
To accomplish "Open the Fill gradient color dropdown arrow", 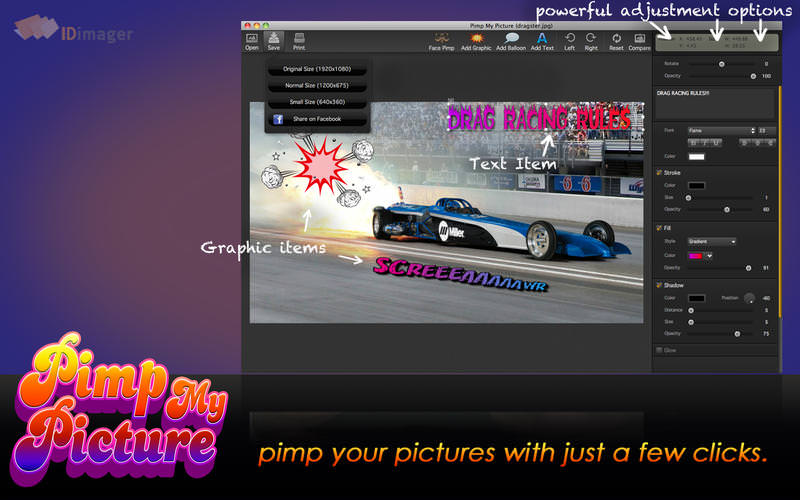I will coord(709,256).
